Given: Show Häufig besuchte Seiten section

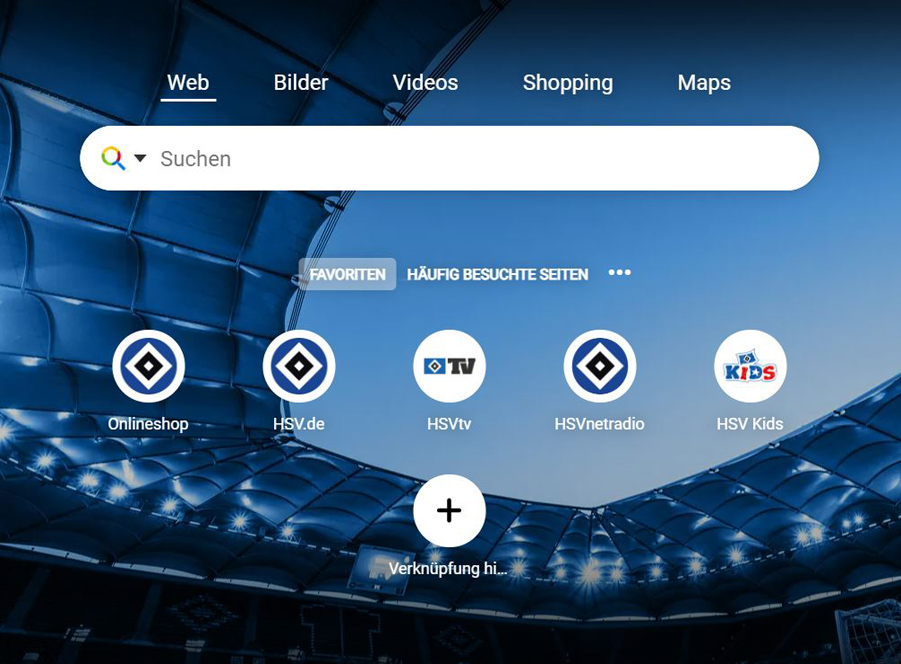Looking at the screenshot, I should (498, 274).
